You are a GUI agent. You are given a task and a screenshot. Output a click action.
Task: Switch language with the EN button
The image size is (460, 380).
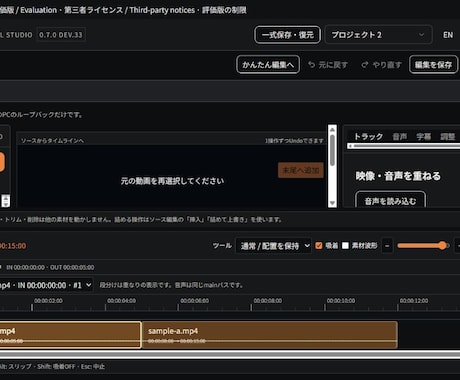click(448, 35)
